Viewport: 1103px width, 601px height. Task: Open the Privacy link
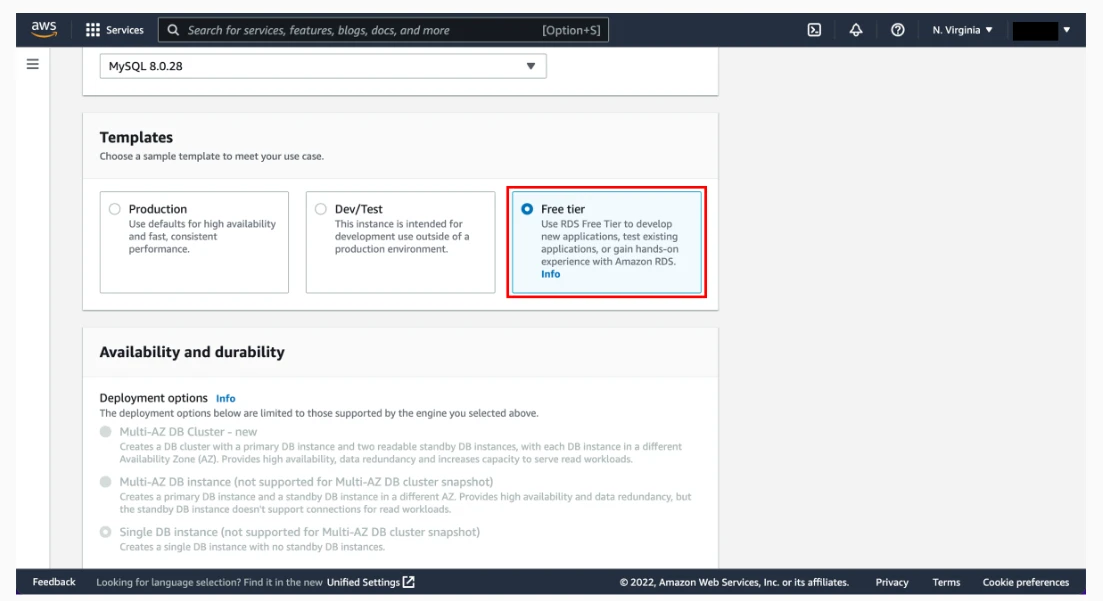point(892,582)
